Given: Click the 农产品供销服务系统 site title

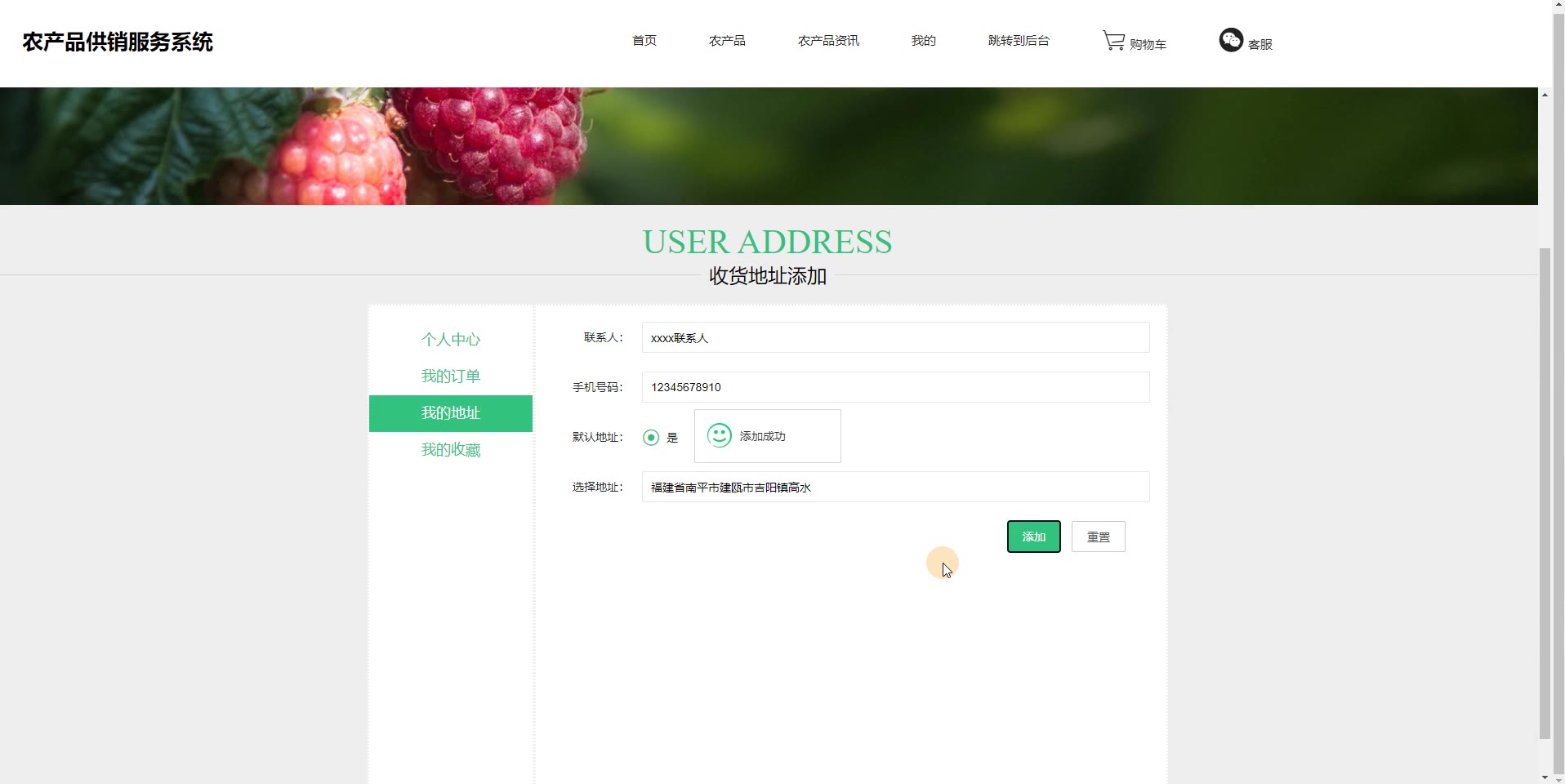Looking at the screenshot, I should pos(118,42).
